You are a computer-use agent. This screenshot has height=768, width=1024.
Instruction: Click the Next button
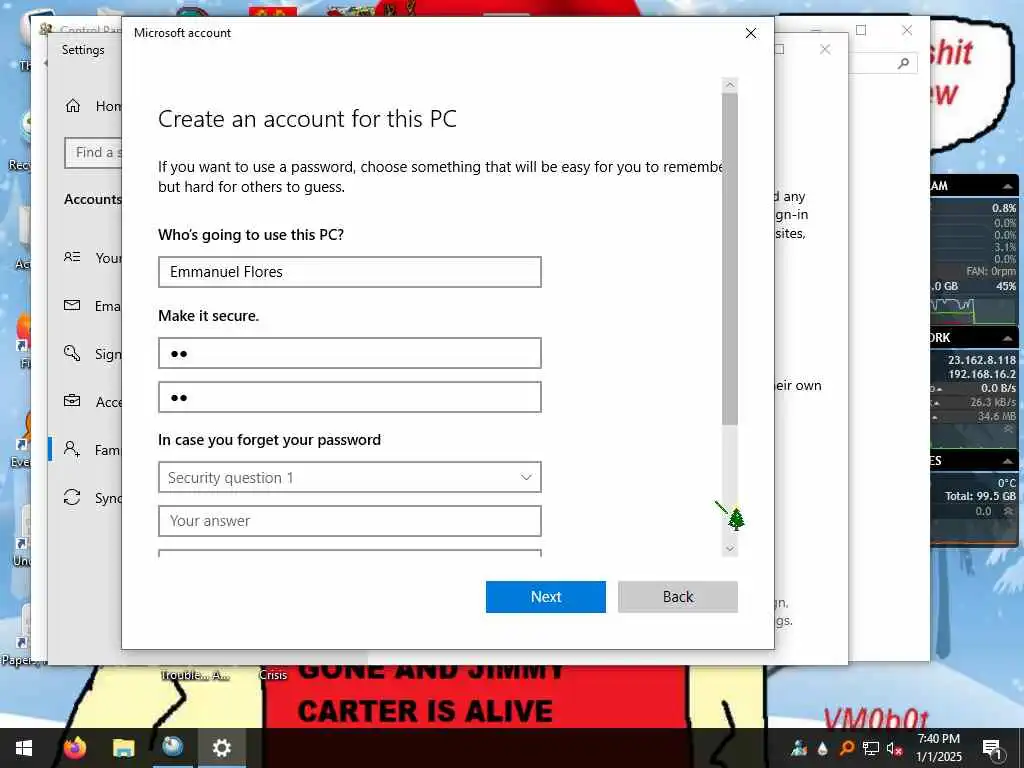(545, 597)
